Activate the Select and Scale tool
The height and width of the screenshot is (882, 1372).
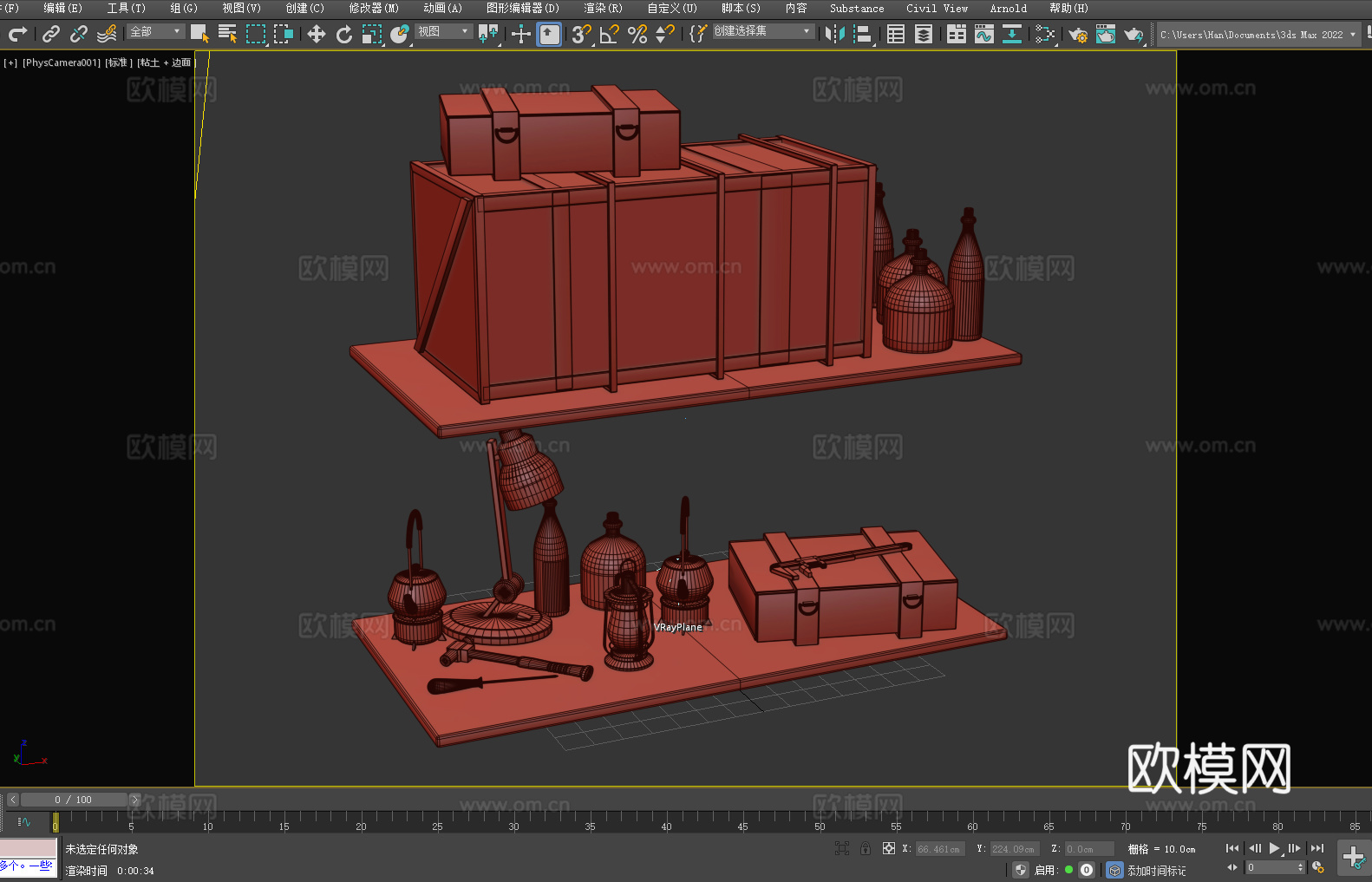372,34
